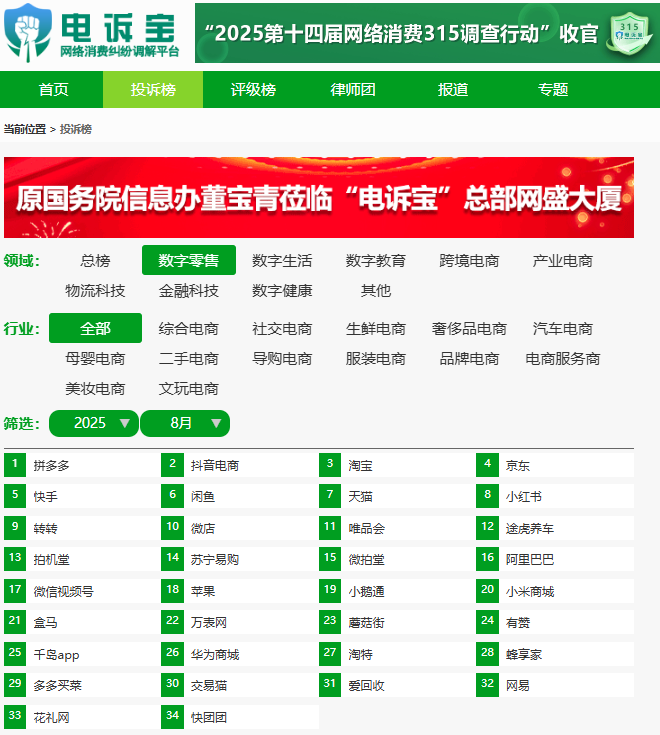The height and width of the screenshot is (735, 660).
Task: Open rank 2 抖音电商 entry
Action: (x=239, y=465)
